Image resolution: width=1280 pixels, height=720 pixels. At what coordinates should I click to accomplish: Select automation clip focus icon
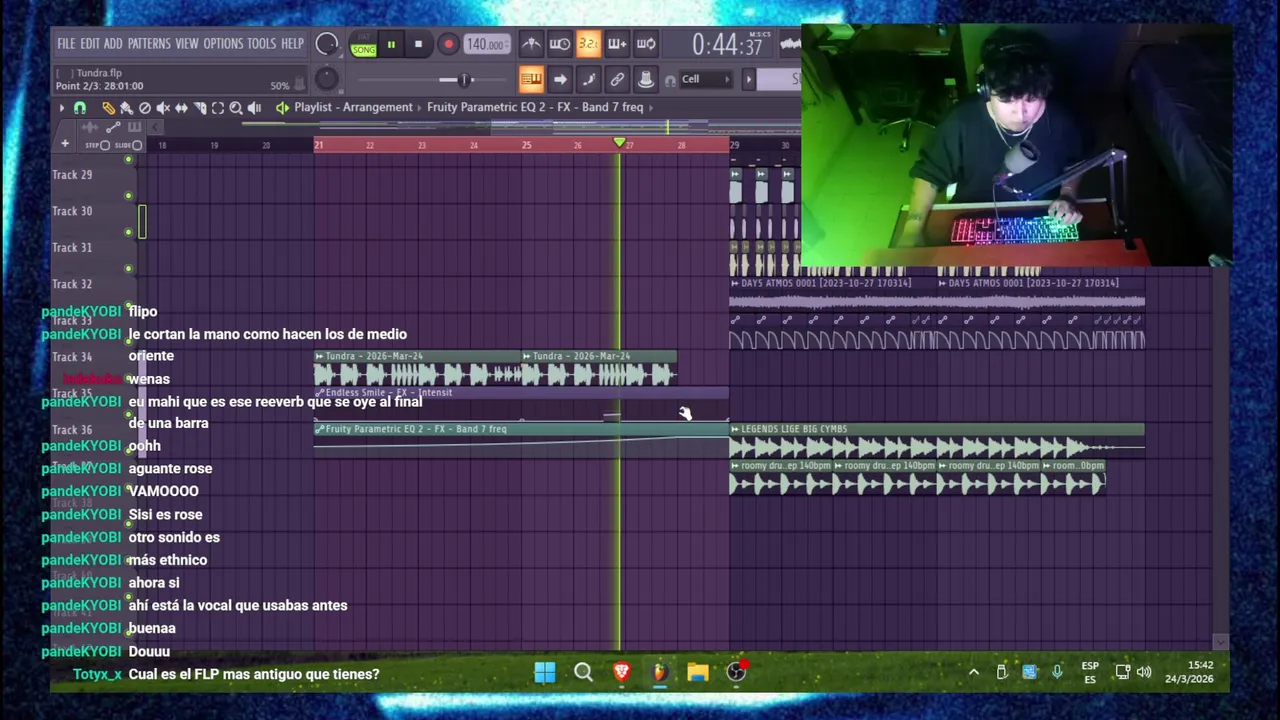(x=113, y=127)
